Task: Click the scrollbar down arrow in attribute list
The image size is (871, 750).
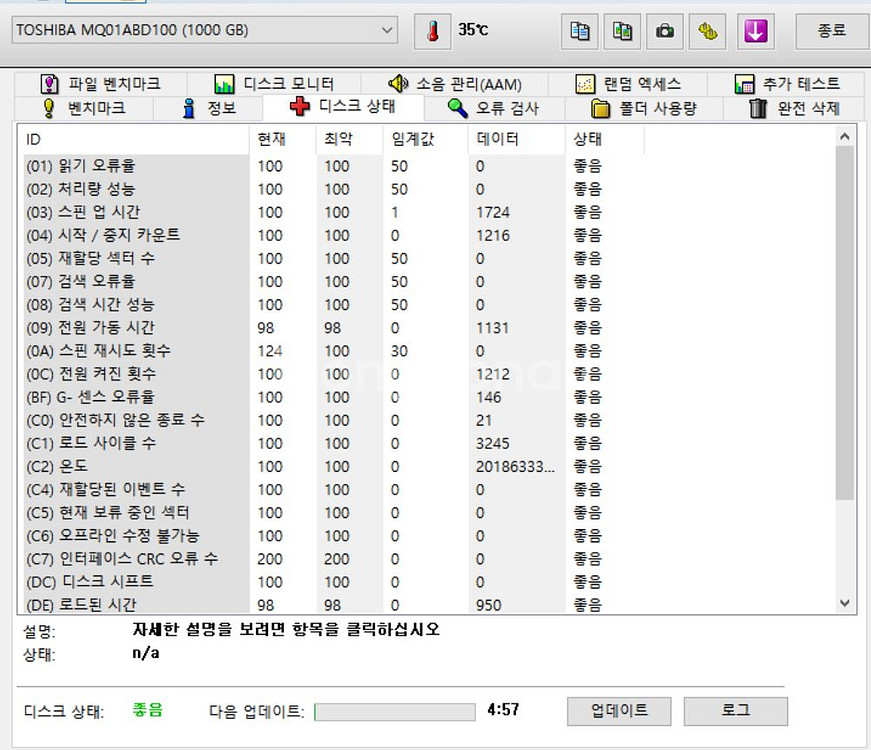Action: click(845, 603)
